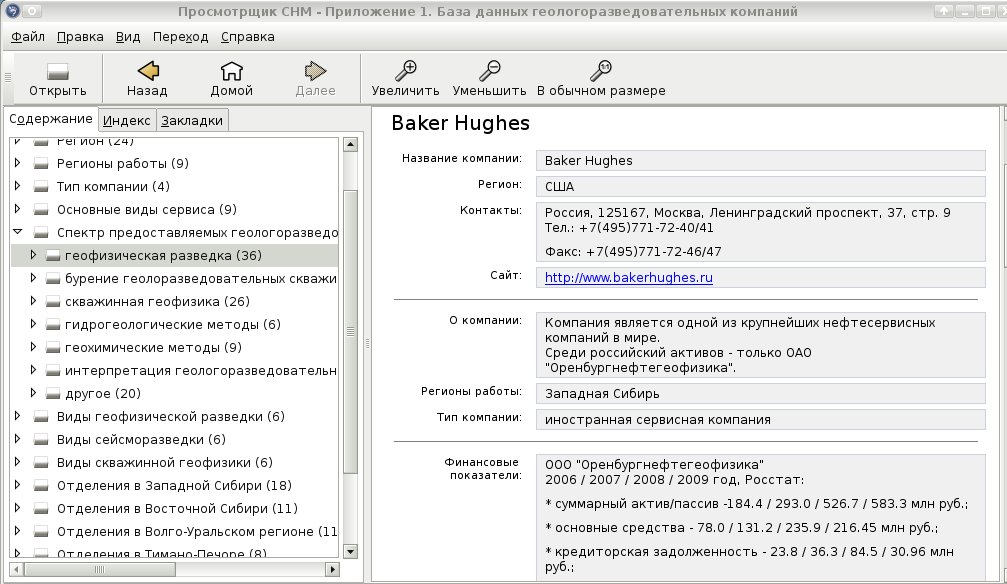This screenshot has height=584, width=1007.
Task: Click the book icon beside Тип компании
Action: point(41,187)
